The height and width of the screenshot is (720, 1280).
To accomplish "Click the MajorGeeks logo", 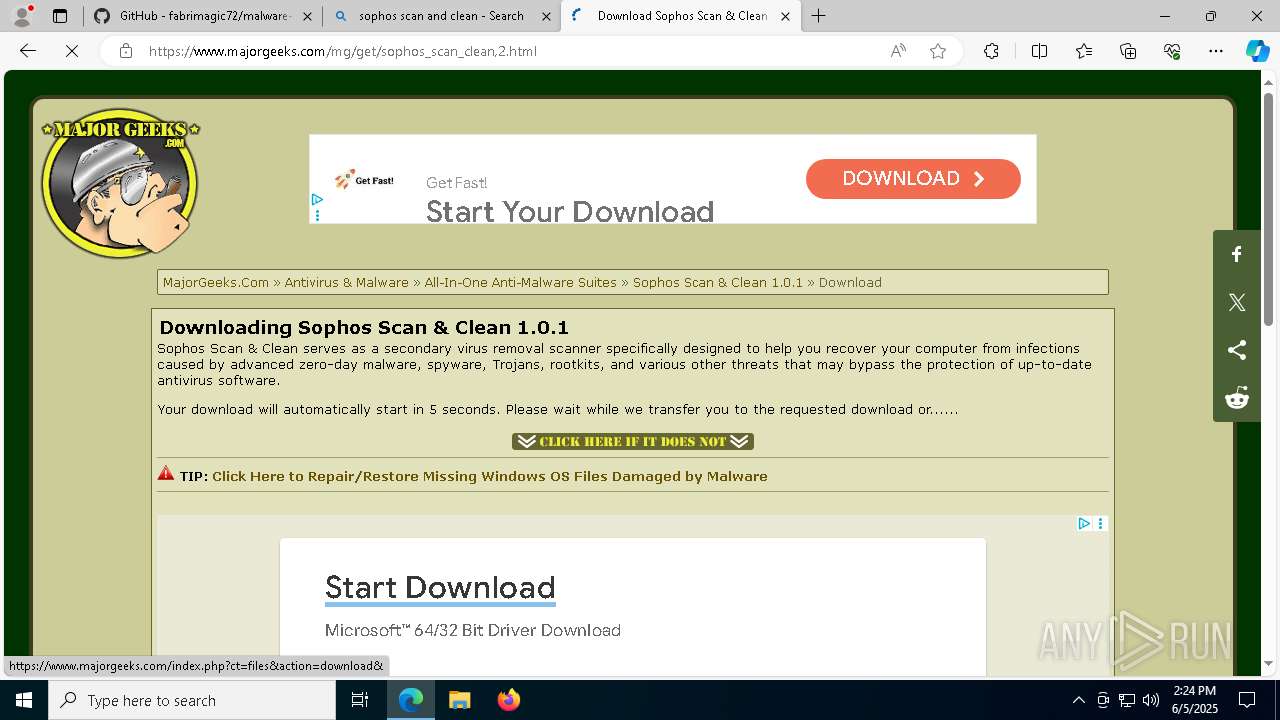I will click(120, 183).
